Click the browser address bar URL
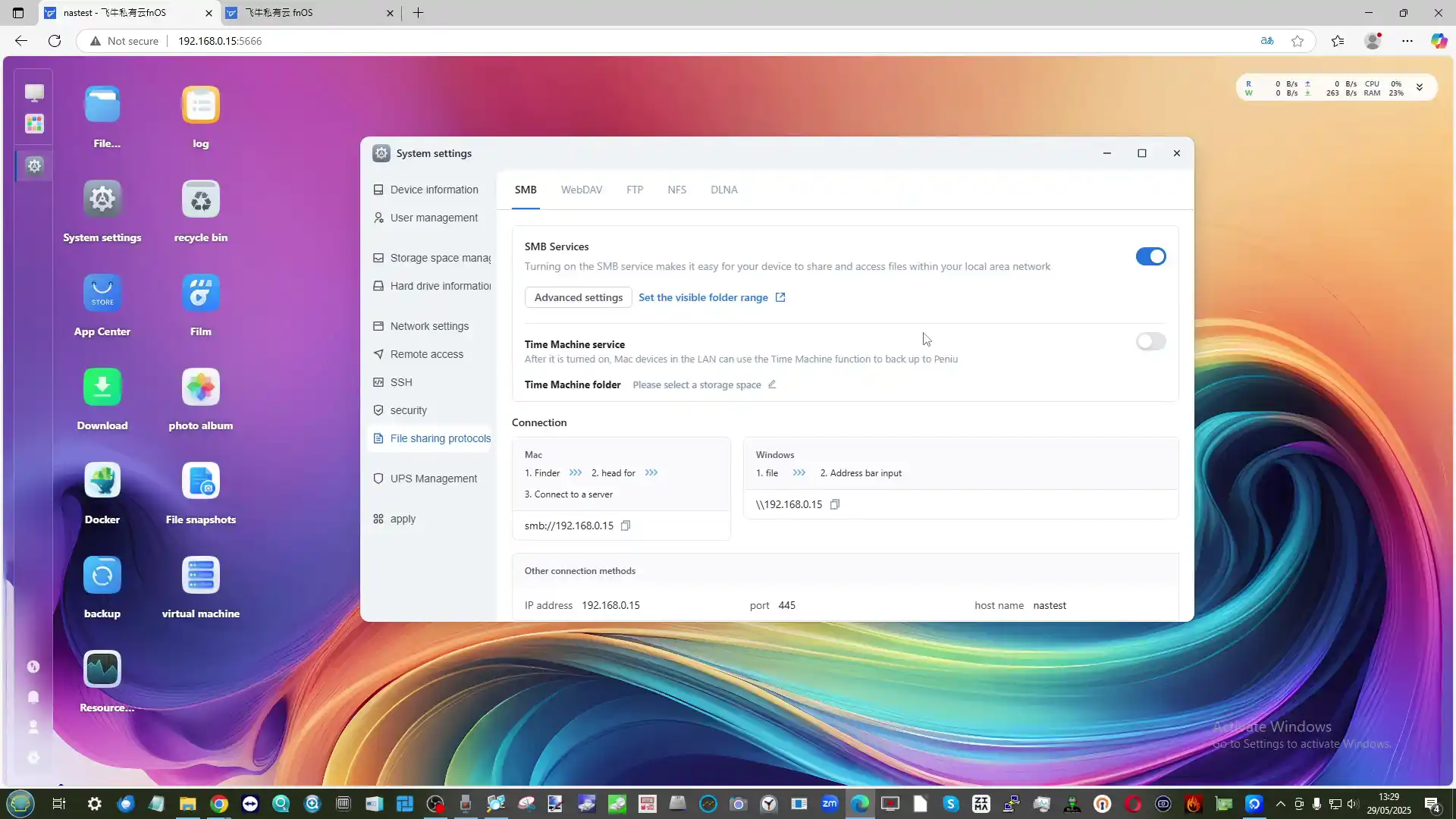 pos(220,41)
